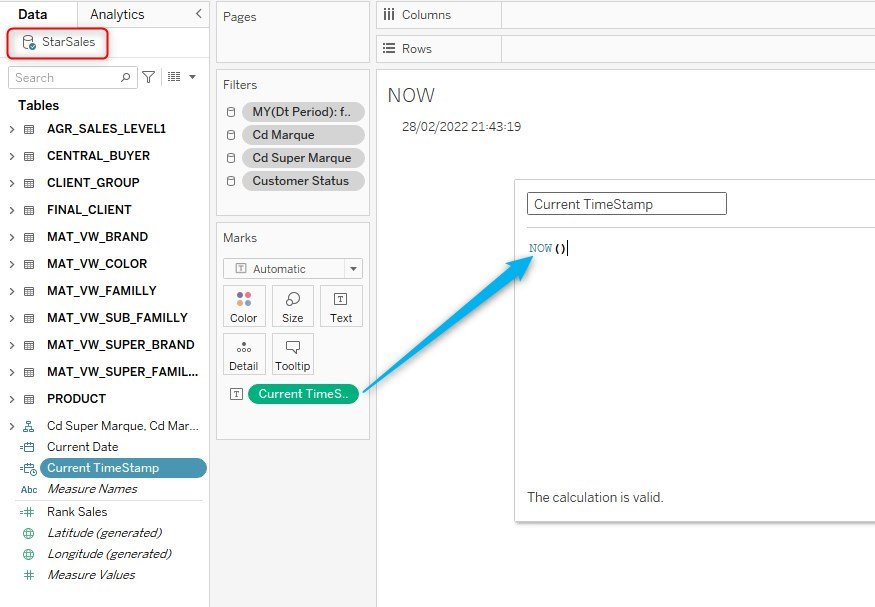Viewport: 875px width, 607px height.
Task: Open the data pane view dropdown arrow
Action: [193, 76]
